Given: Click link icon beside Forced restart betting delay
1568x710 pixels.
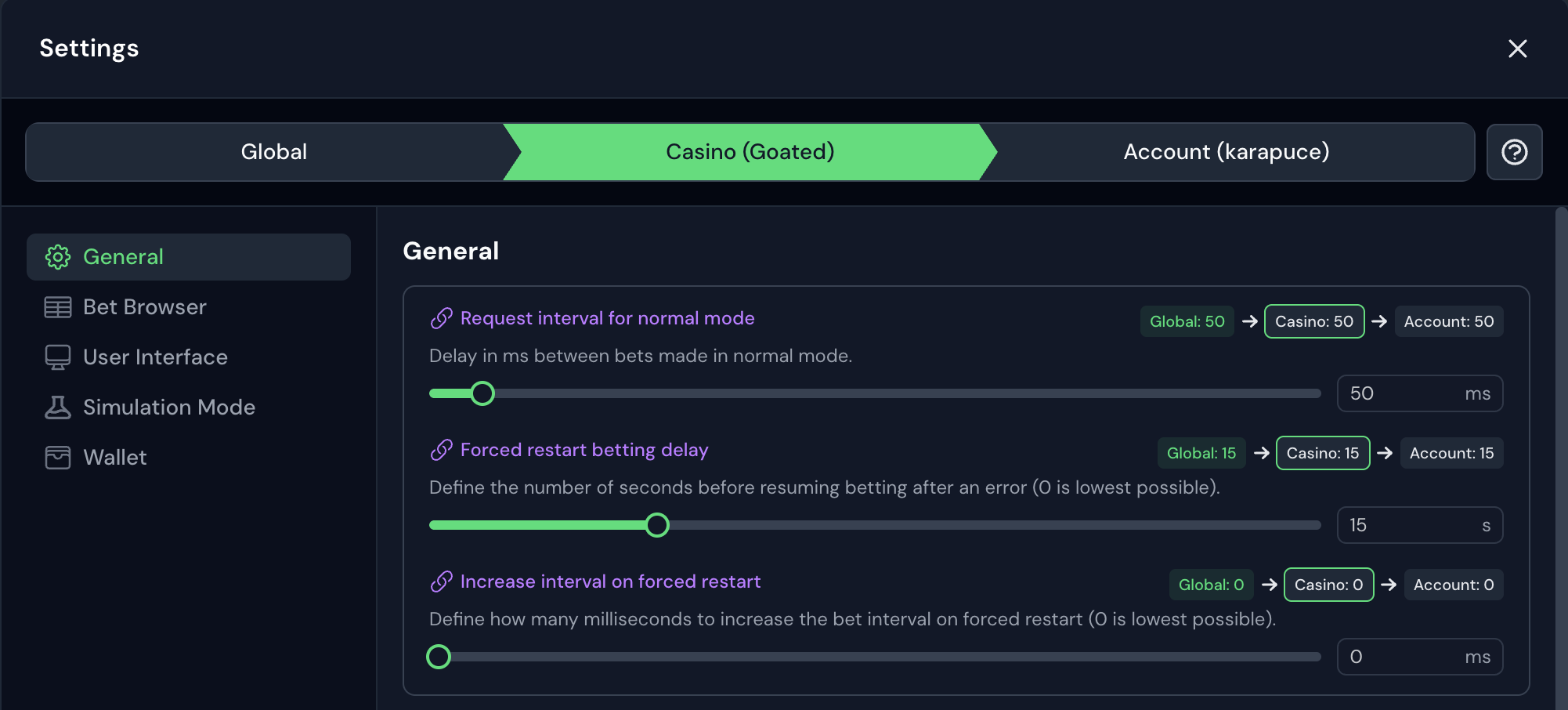Looking at the screenshot, I should click(442, 450).
